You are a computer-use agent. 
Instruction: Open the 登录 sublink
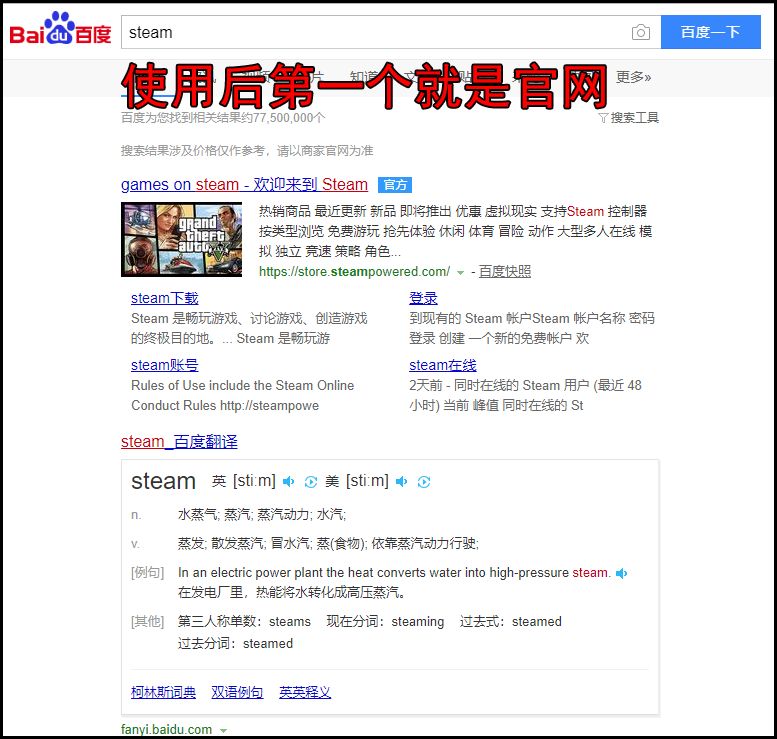tap(423, 298)
